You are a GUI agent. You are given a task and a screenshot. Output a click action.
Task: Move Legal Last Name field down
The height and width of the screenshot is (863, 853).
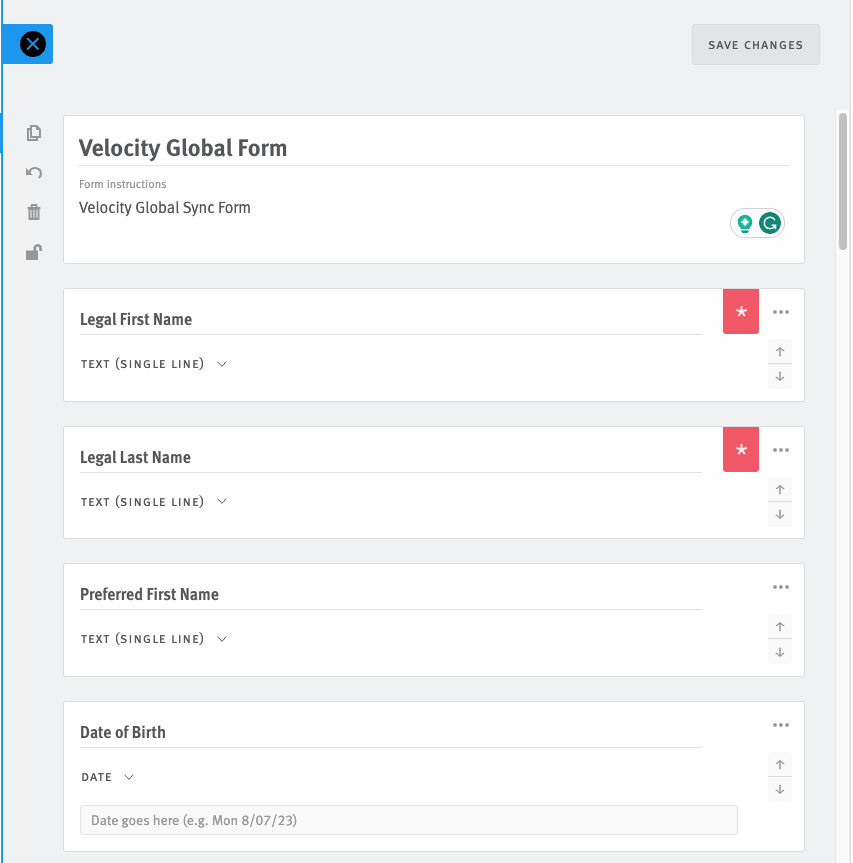click(x=780, y=515)
